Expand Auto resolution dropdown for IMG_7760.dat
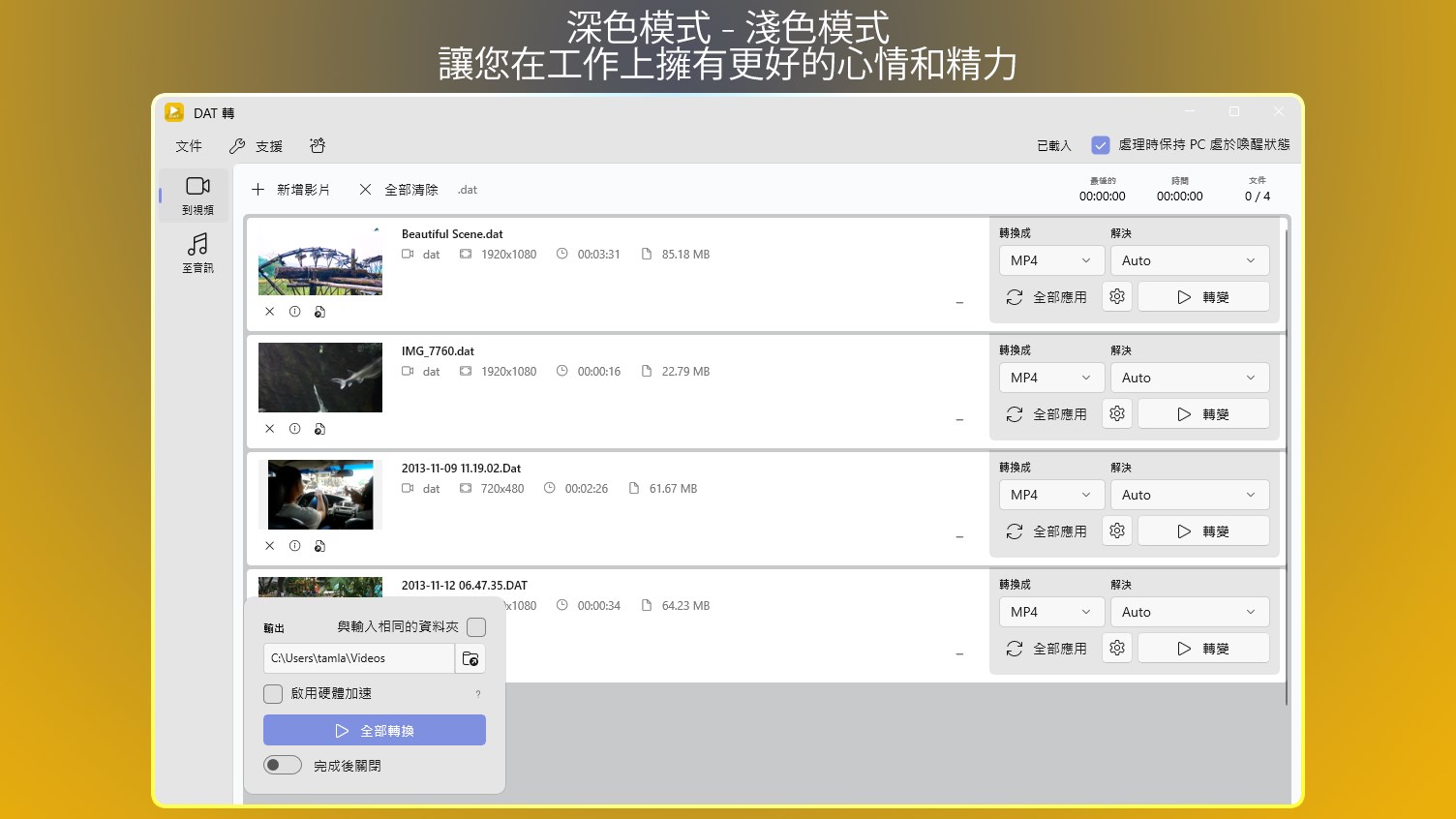 point(1190,378)
